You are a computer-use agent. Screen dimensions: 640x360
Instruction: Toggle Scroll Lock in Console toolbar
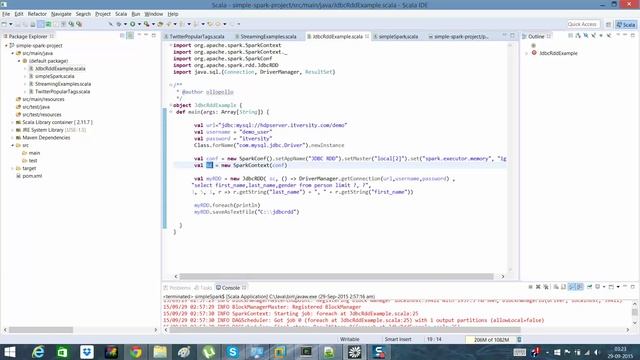click(564, 287)
